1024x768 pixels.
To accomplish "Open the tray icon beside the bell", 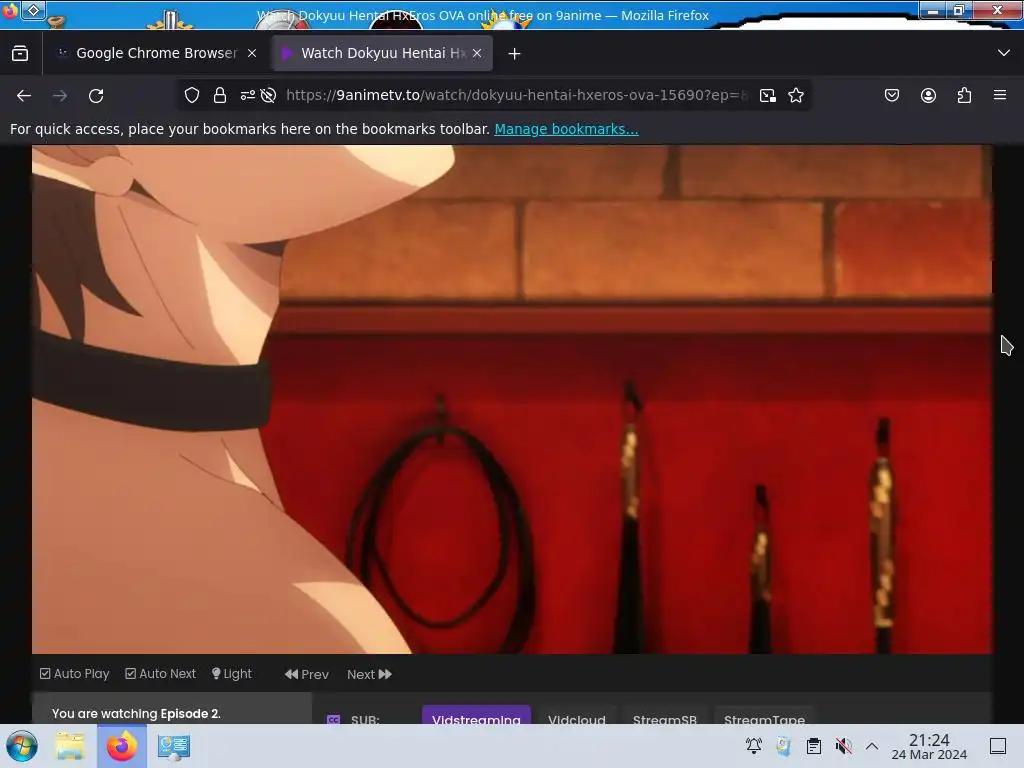I will coord(784,746).
